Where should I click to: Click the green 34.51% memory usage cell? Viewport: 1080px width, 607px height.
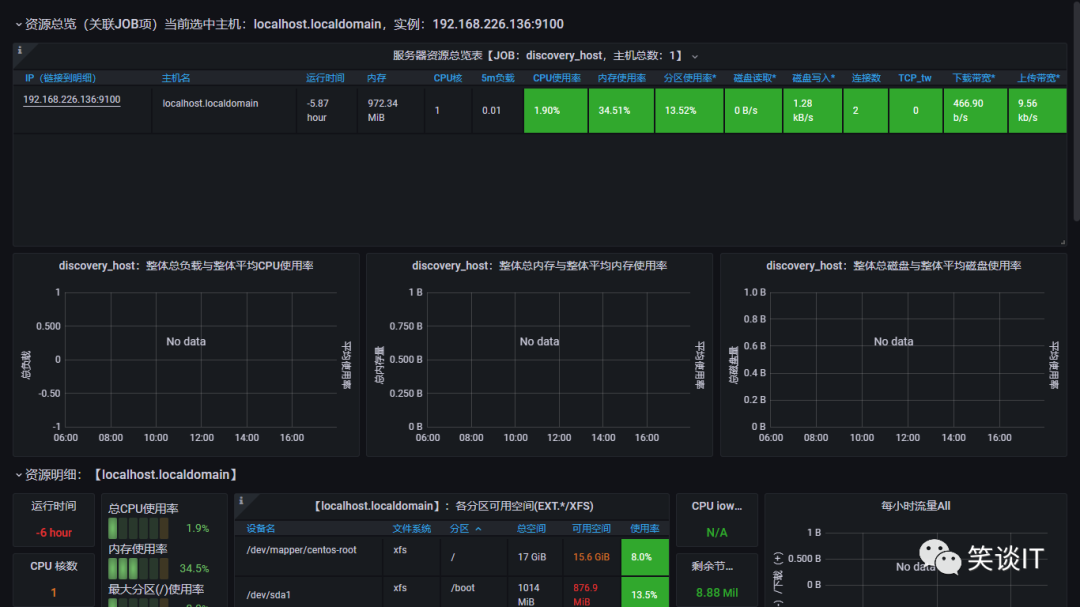[x=621, y=110]
